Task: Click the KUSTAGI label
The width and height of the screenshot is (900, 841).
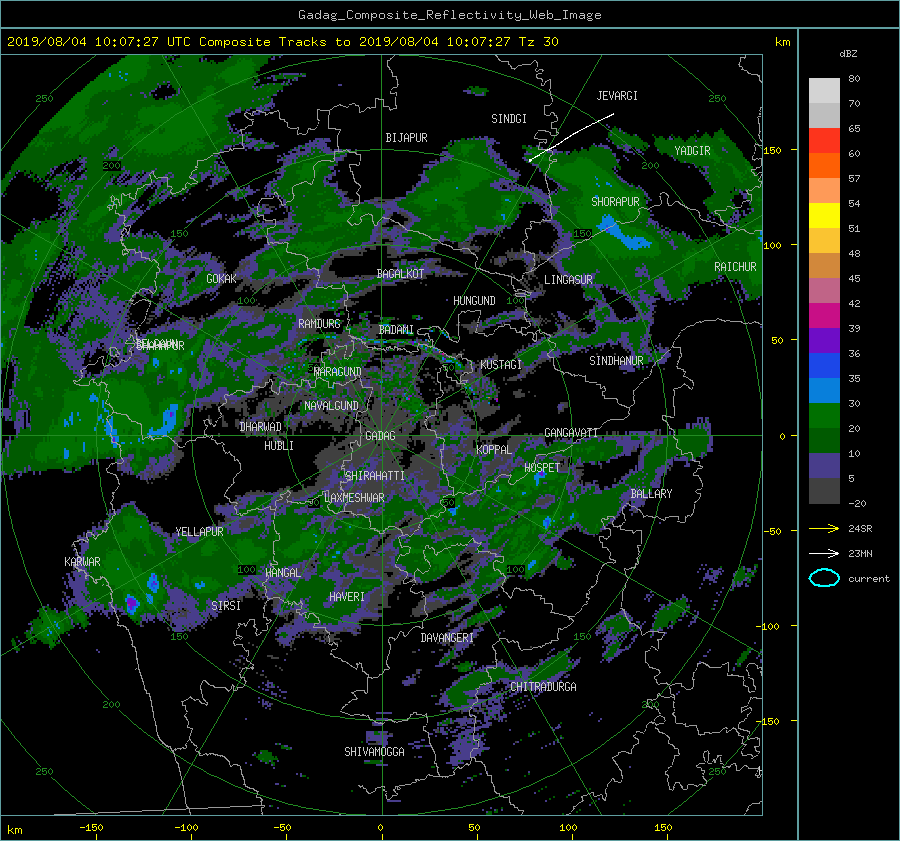Action: [501, 365]
